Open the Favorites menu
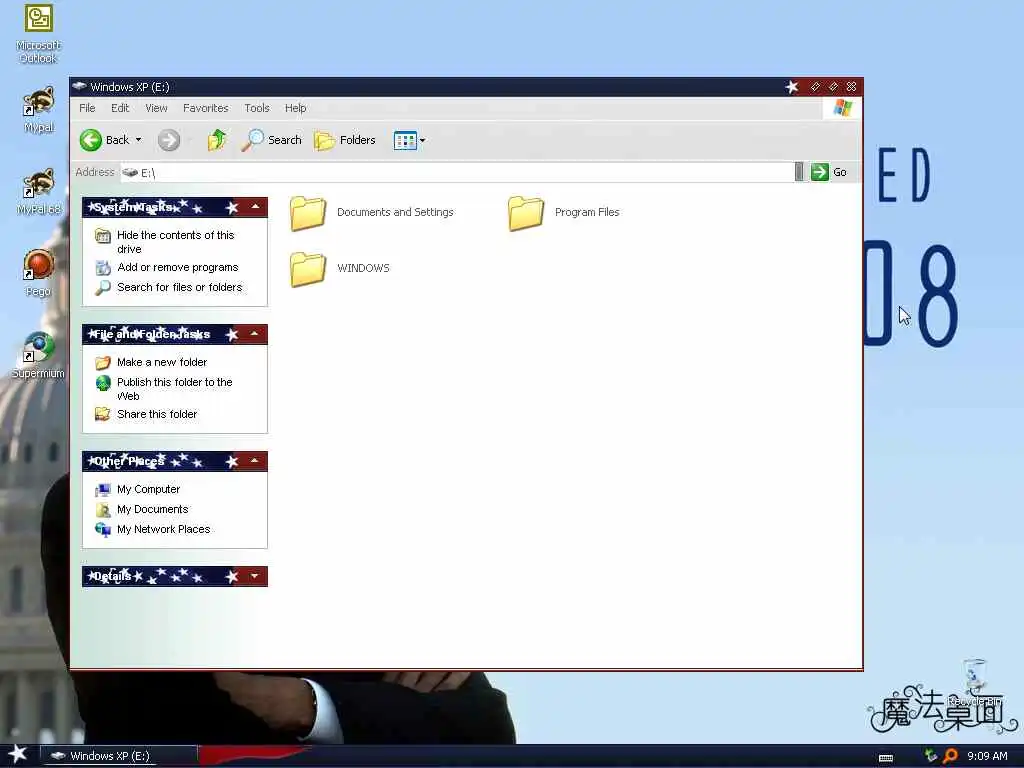Viewport: 1024px width, 768px height. pos(206,108)
